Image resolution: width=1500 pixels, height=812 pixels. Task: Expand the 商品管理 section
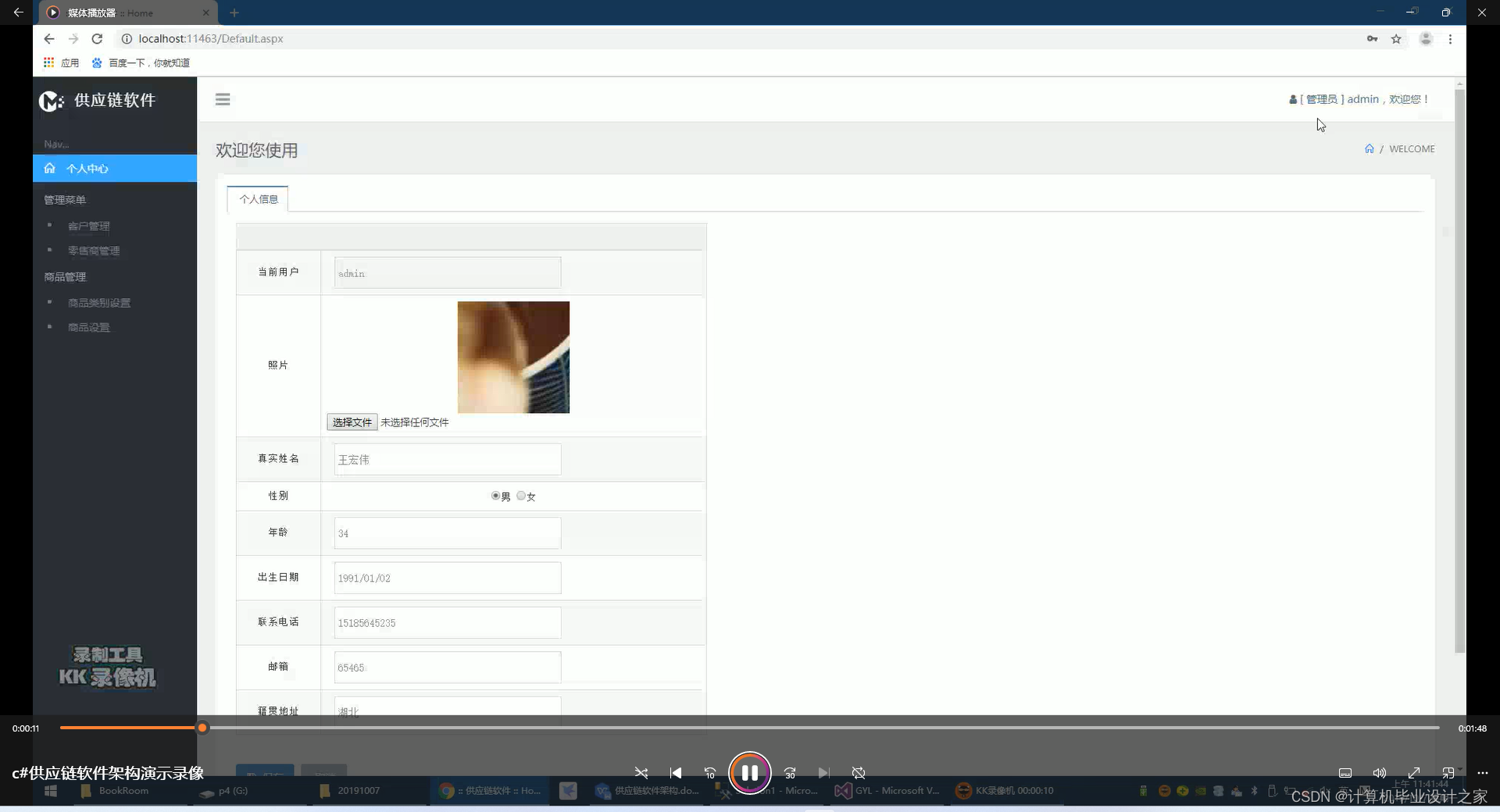pyautogui.click(x=65, y=277)
